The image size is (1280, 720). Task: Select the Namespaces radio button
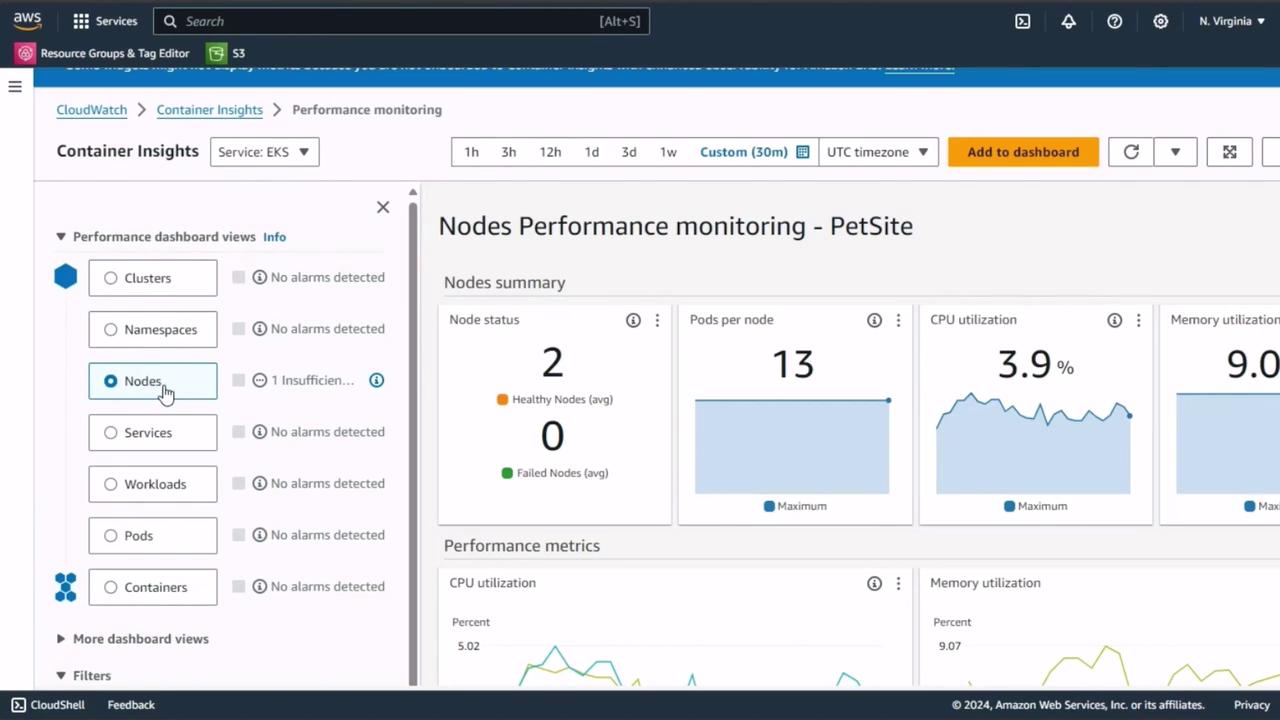(x=110, y=329)
